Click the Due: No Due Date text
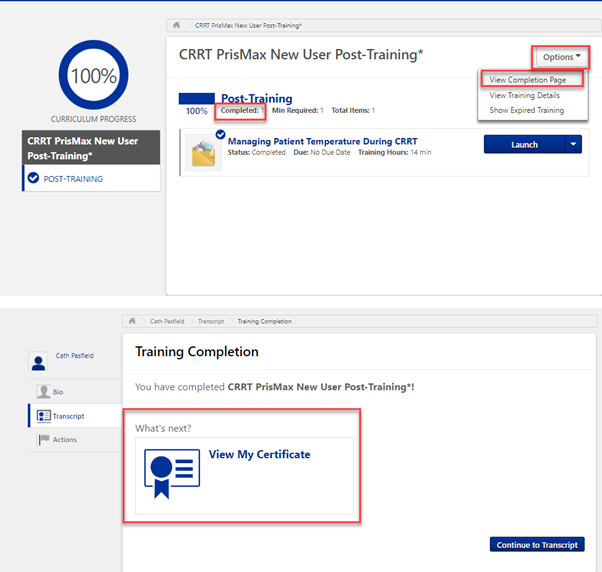 coord(322,152)
